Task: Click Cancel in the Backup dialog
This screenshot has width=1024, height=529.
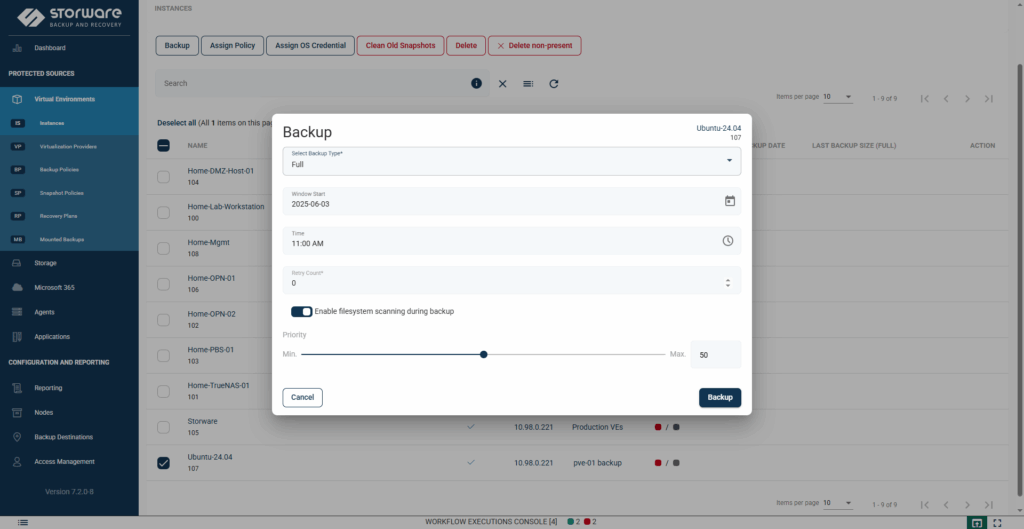Action: coord(302,397)
